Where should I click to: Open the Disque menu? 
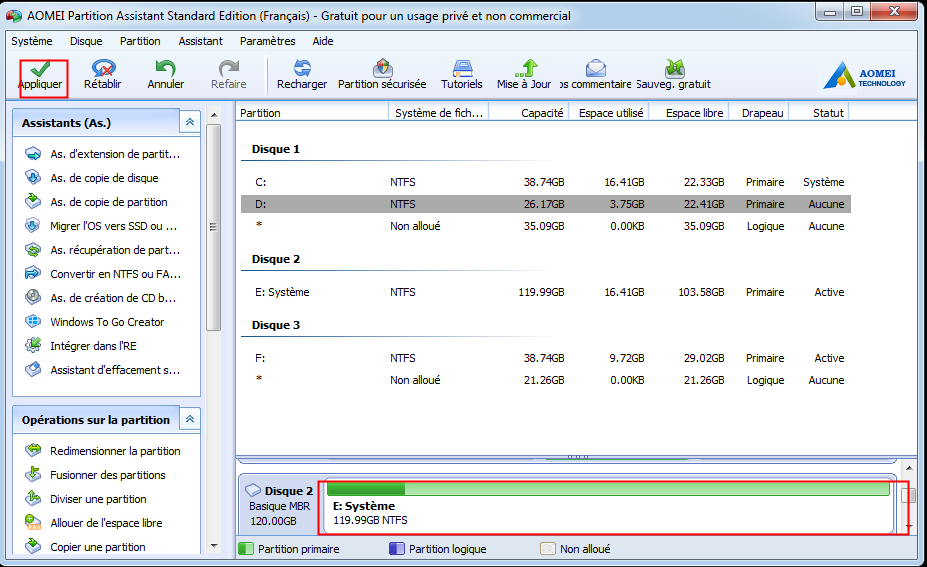point(86,41)
